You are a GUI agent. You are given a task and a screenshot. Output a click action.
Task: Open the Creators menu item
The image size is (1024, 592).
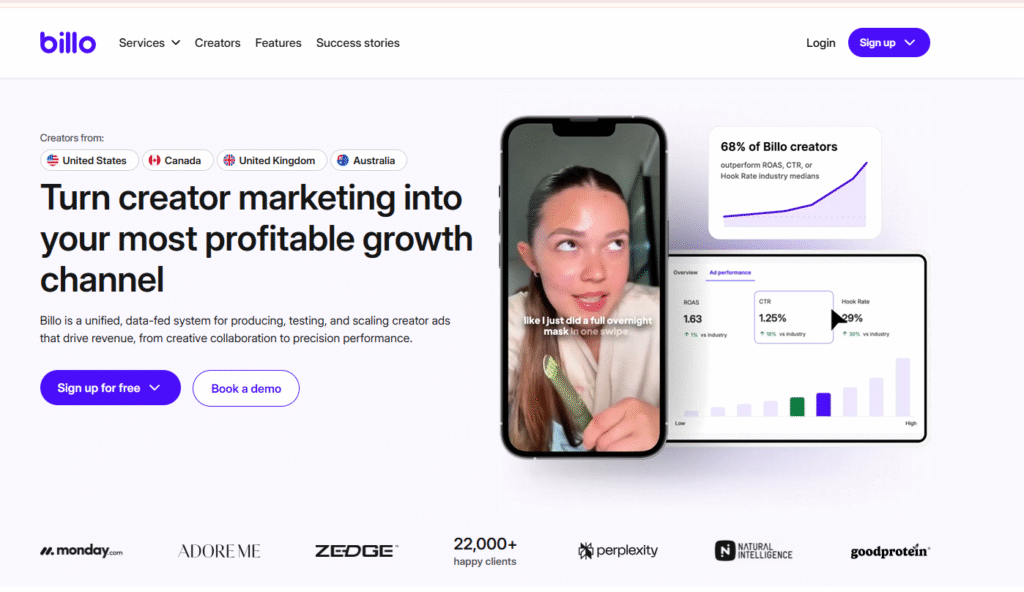tap(217, 42)
